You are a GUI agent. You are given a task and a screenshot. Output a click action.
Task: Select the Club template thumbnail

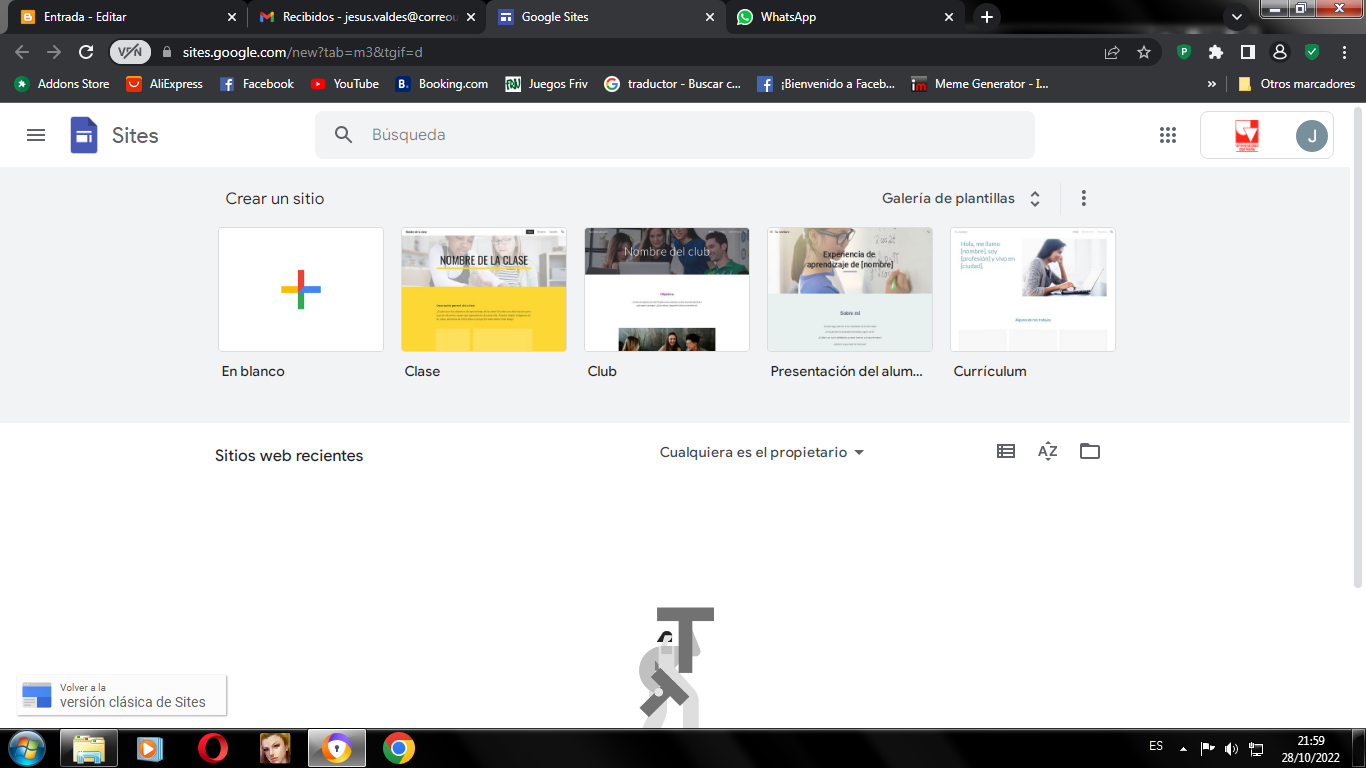point(667,289)
